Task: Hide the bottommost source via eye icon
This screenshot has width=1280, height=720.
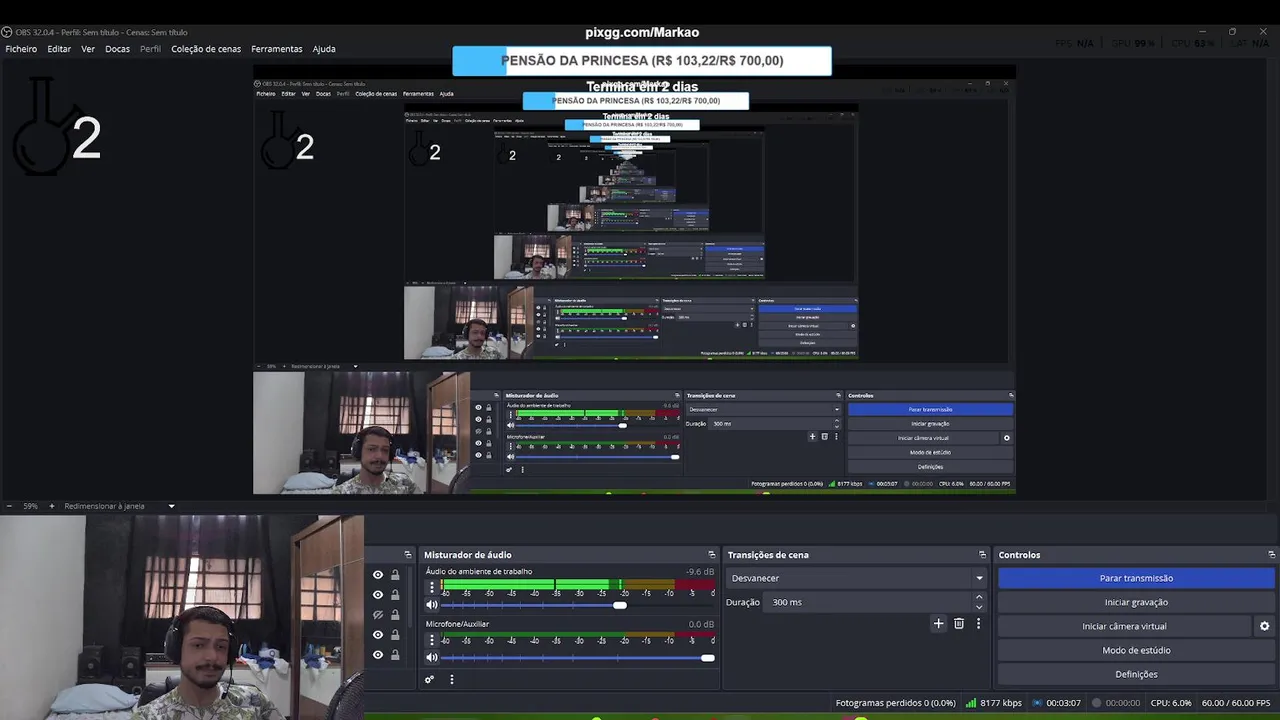Action: 378,655
